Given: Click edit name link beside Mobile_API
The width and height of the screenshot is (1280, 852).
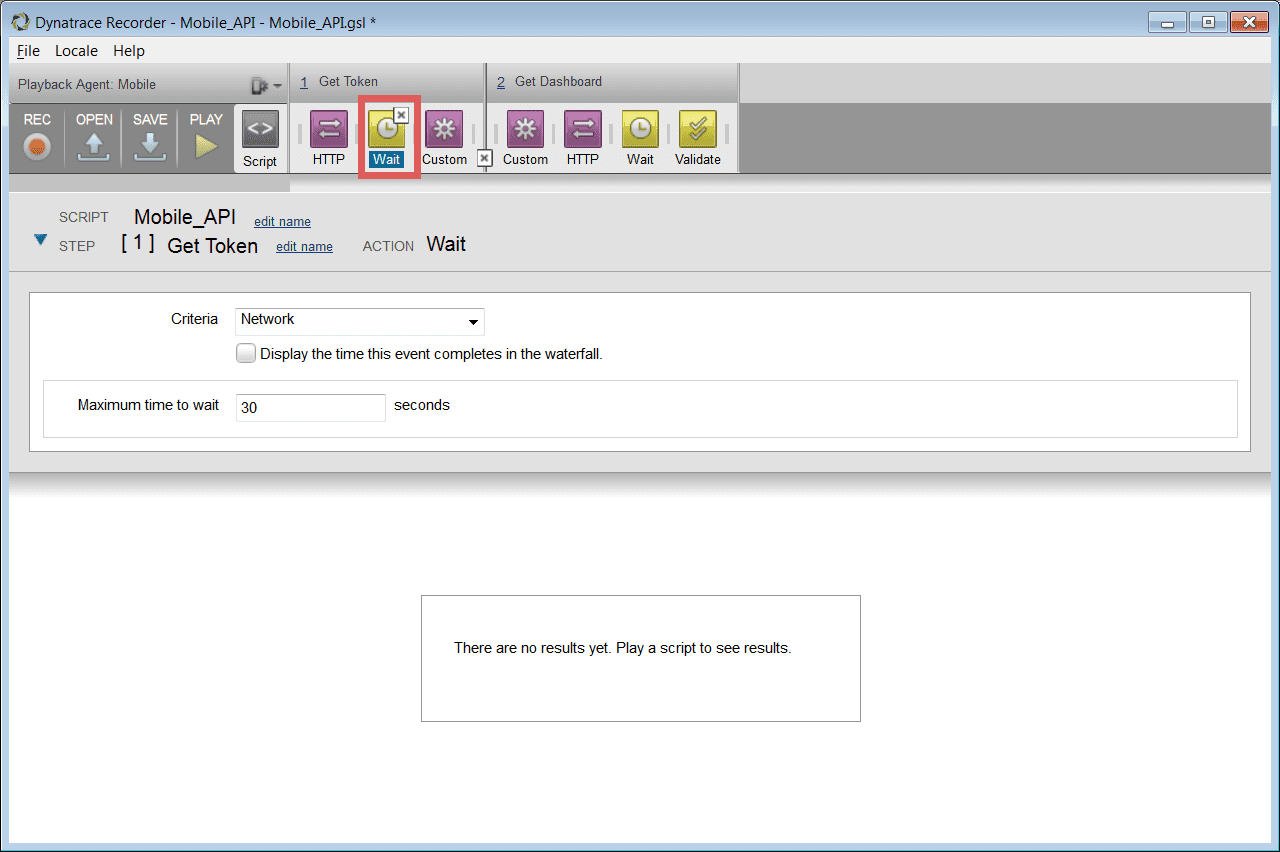Looking at the screenshot, I should (x=282, y=222).
